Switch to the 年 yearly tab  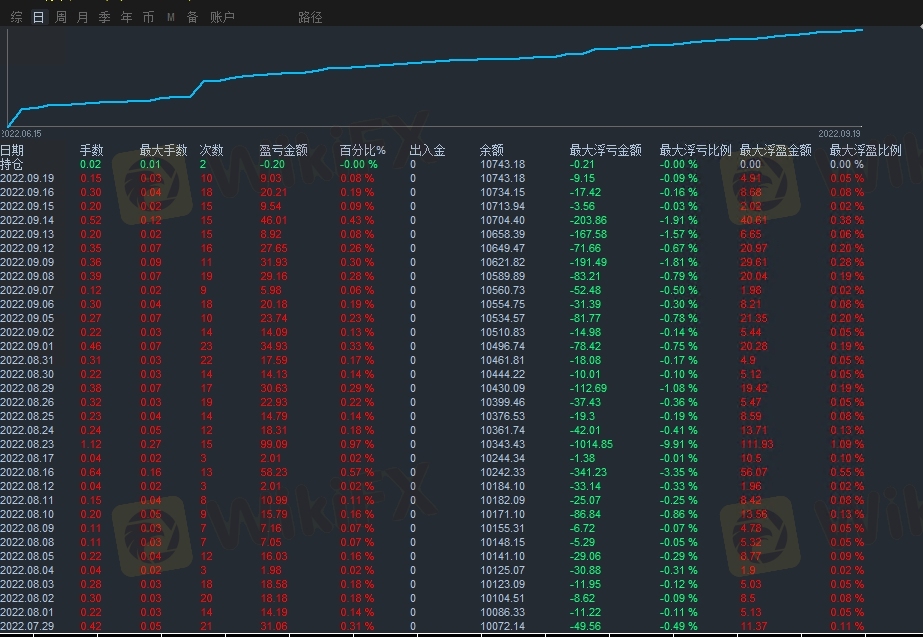[126, 17]
